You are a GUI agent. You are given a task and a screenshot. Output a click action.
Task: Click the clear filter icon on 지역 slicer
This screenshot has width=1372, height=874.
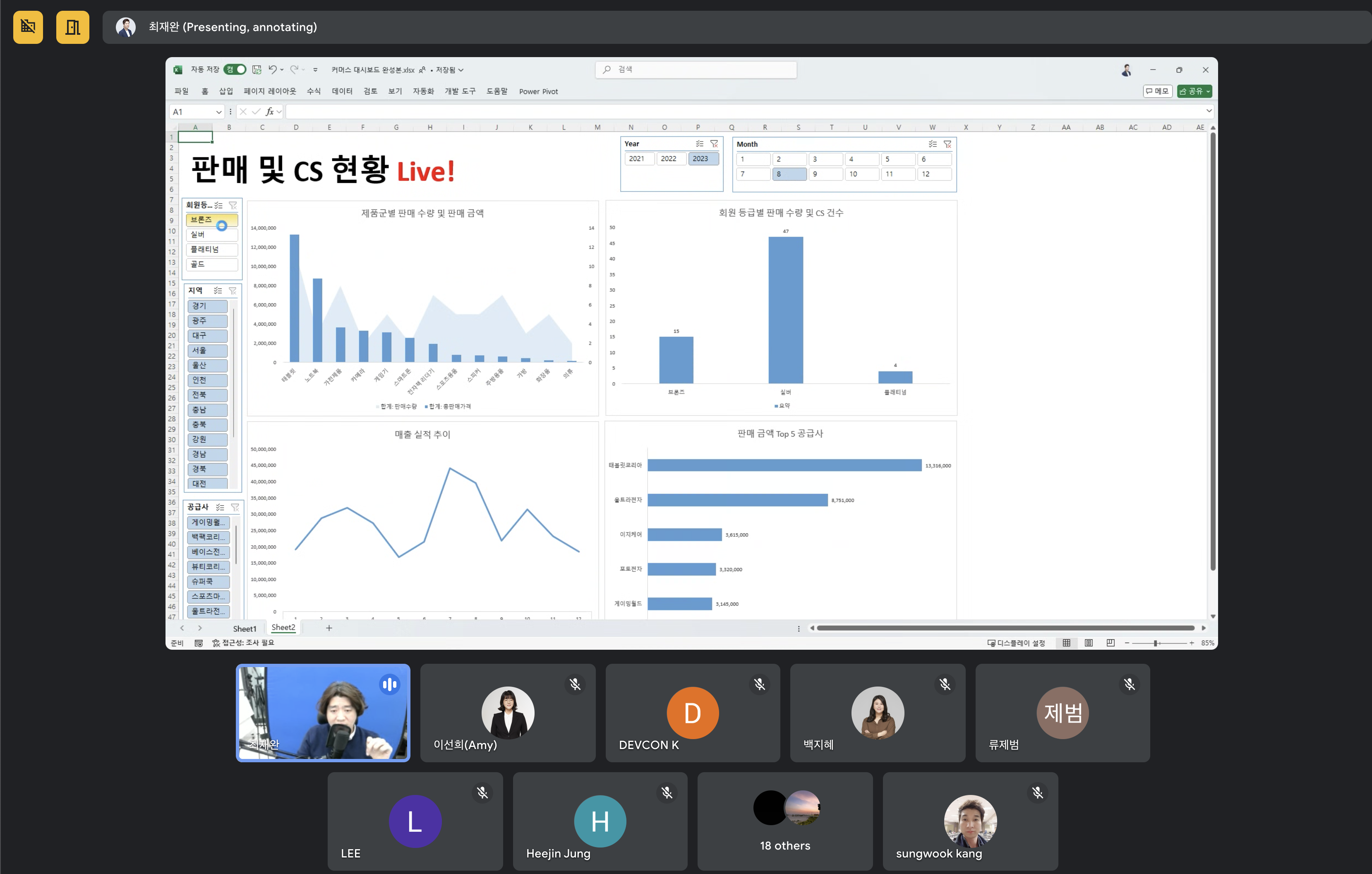coord(233,291)
